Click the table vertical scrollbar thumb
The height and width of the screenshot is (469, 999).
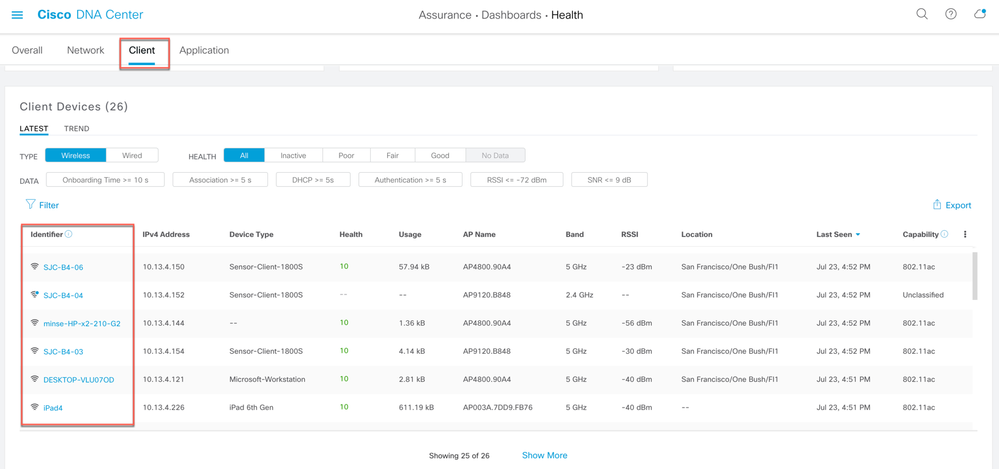(974, 275)
